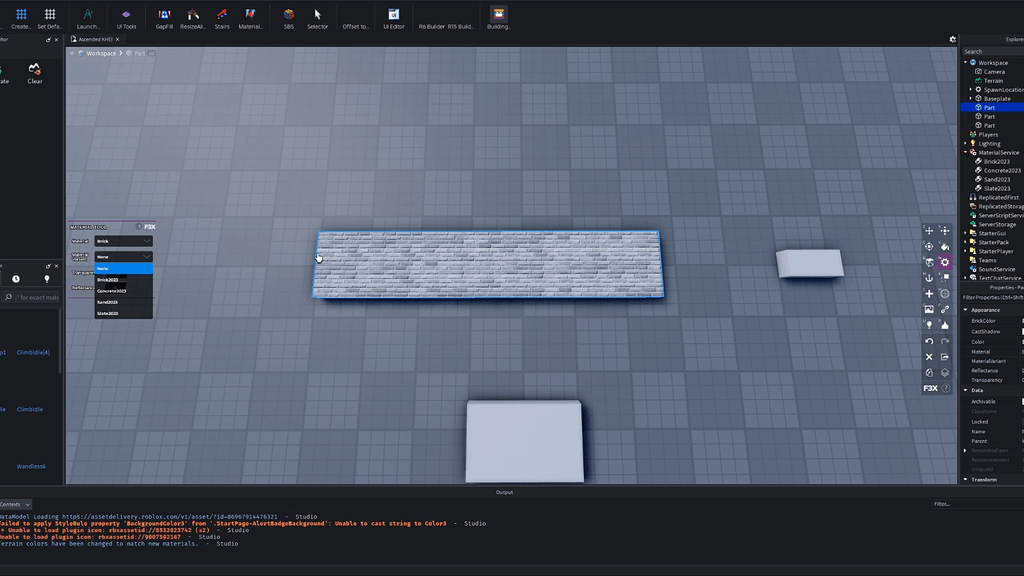Click the clock icon in left panel
The height and width of the screenshot is (576, 1024).
click(x=16, y=279)
